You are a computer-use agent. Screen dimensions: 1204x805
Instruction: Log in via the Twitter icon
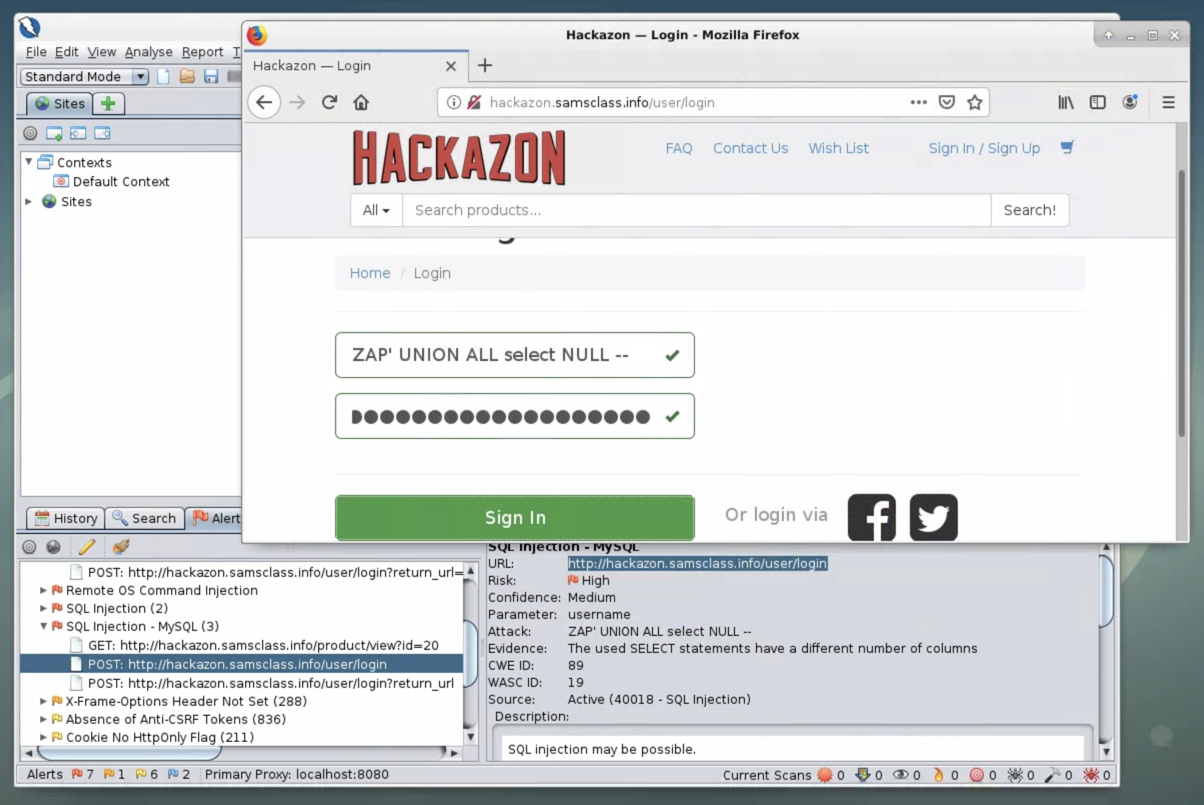934,517
